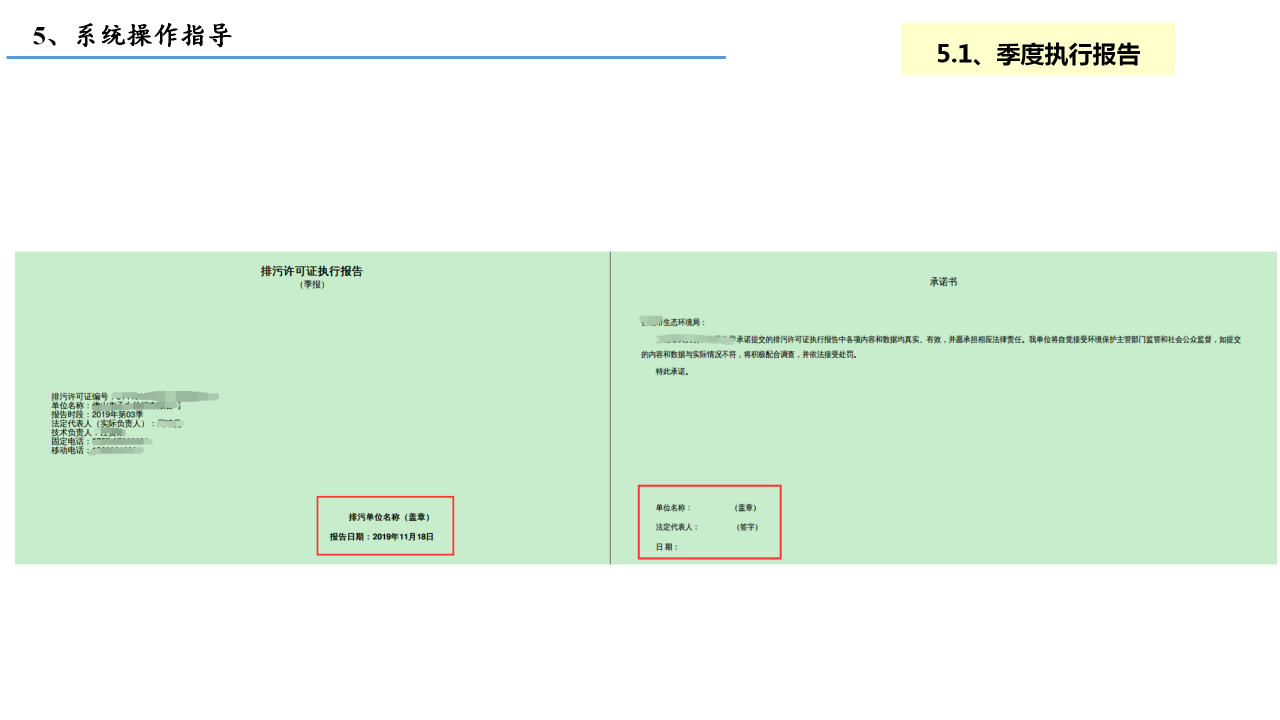Click '排污单位名称(盖章)' in the red box

pyautogui.click(x=388, y=517)
